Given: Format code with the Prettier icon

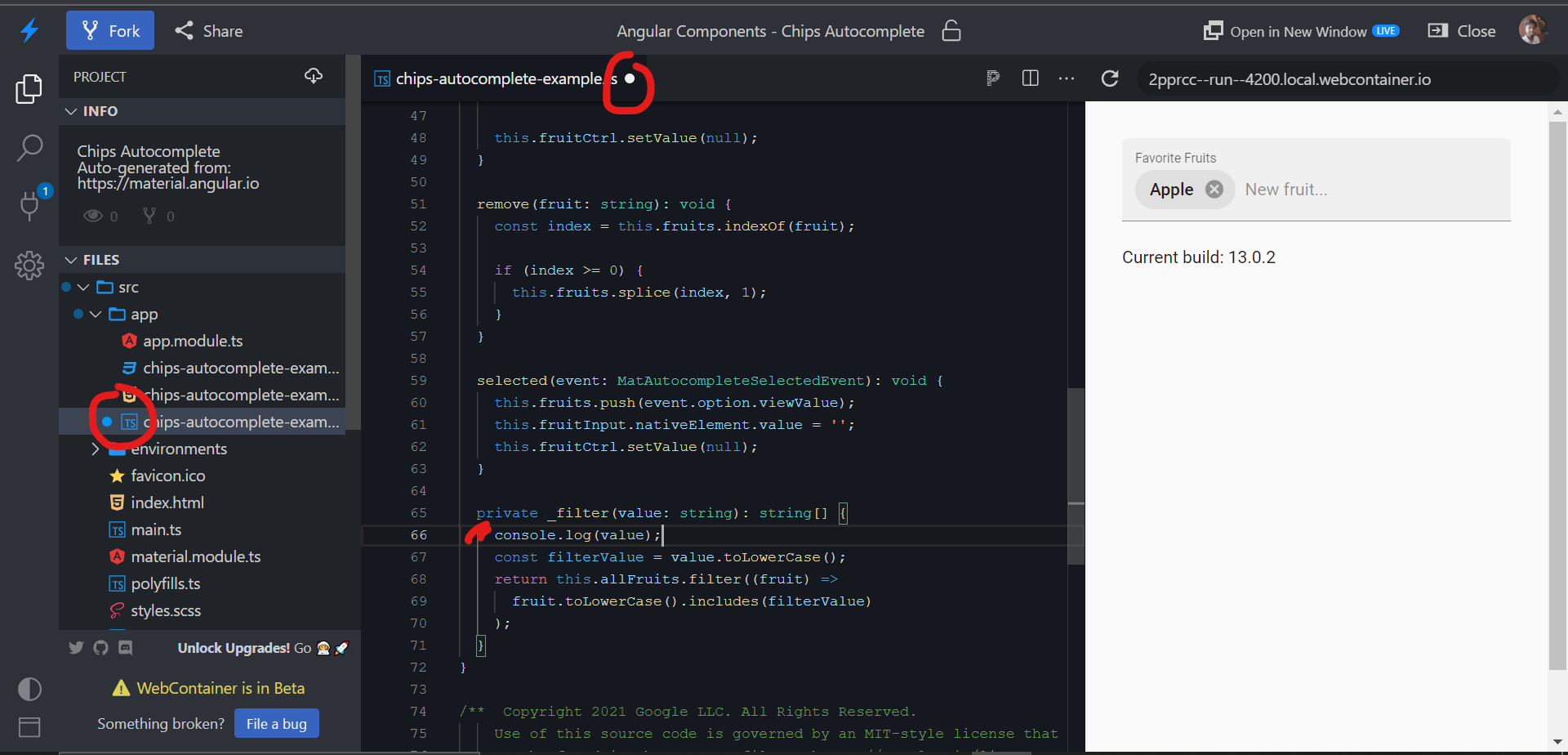Looking at the screenshot, I should [993, 78].
